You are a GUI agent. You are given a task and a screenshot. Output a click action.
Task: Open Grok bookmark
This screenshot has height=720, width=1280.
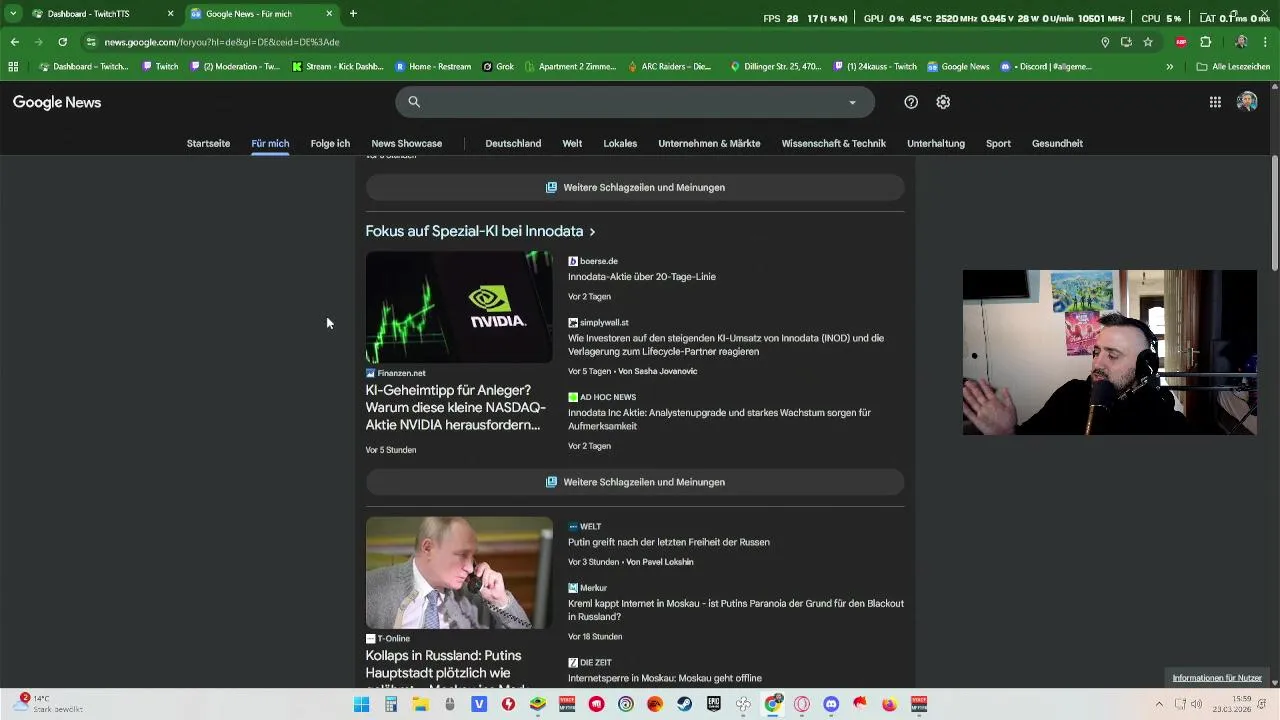point(498,67)
